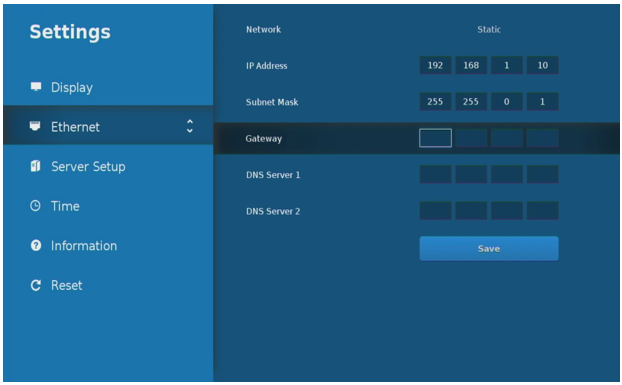Viewport: 622px width, 385px height.
Task: Focus the Gateway fourth octet box
Action: point(542,138)
